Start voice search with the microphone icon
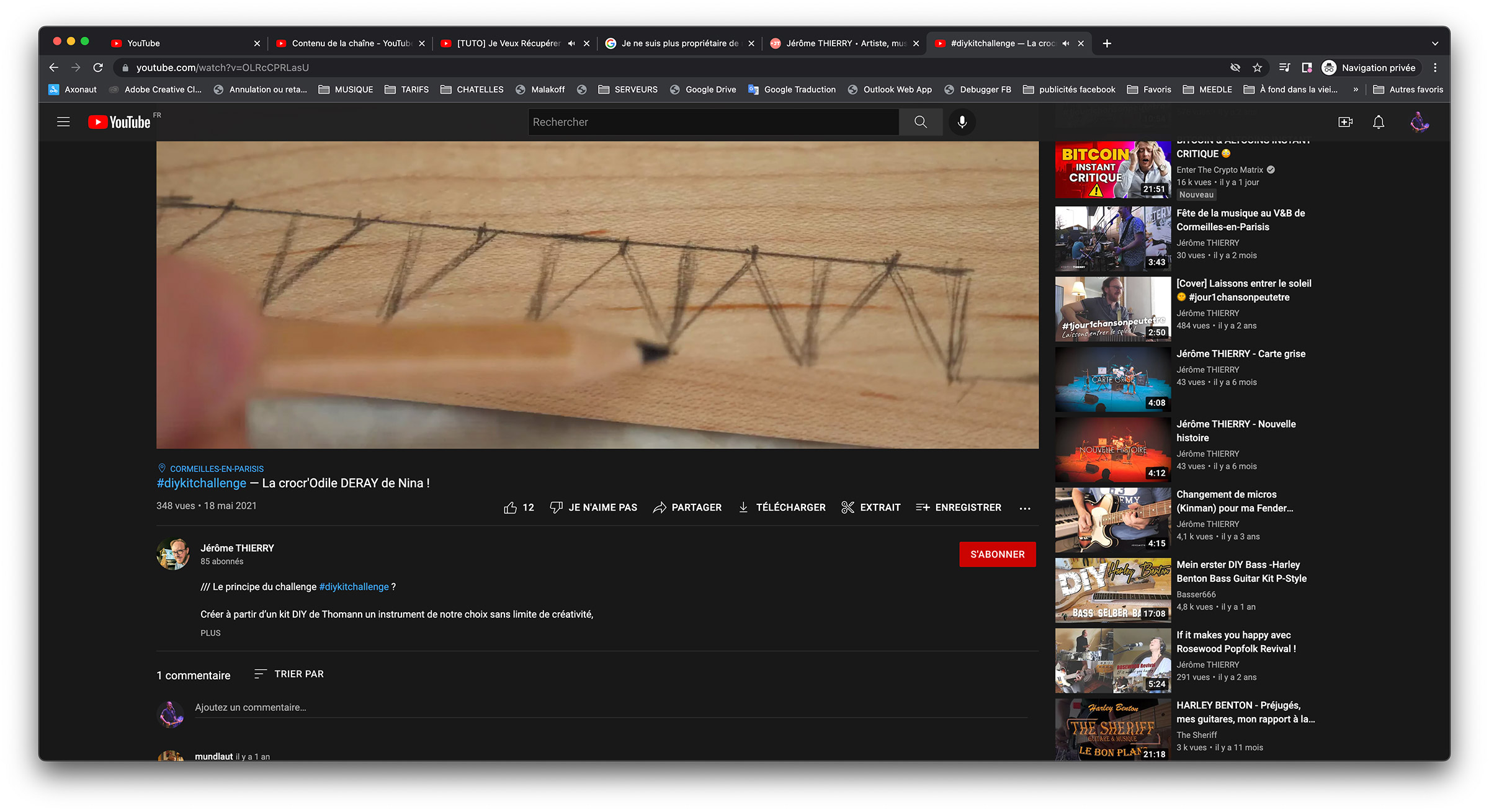Image resolution: width=1489 pixels, height=812 pixels. [x=962, y=122]
